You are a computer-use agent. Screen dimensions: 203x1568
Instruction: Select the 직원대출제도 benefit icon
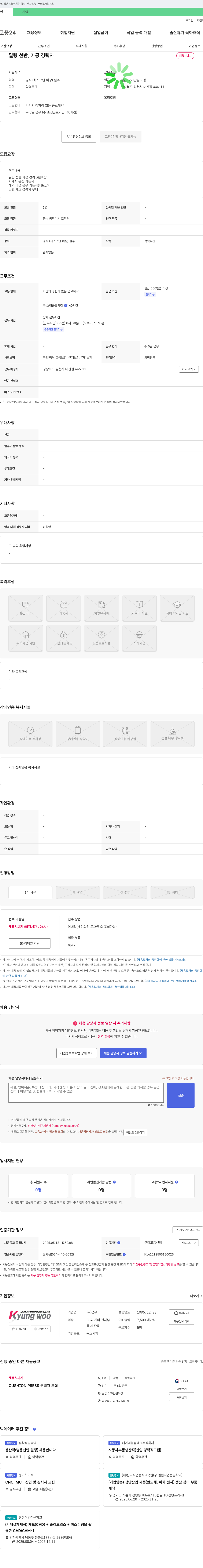(63, 638)
